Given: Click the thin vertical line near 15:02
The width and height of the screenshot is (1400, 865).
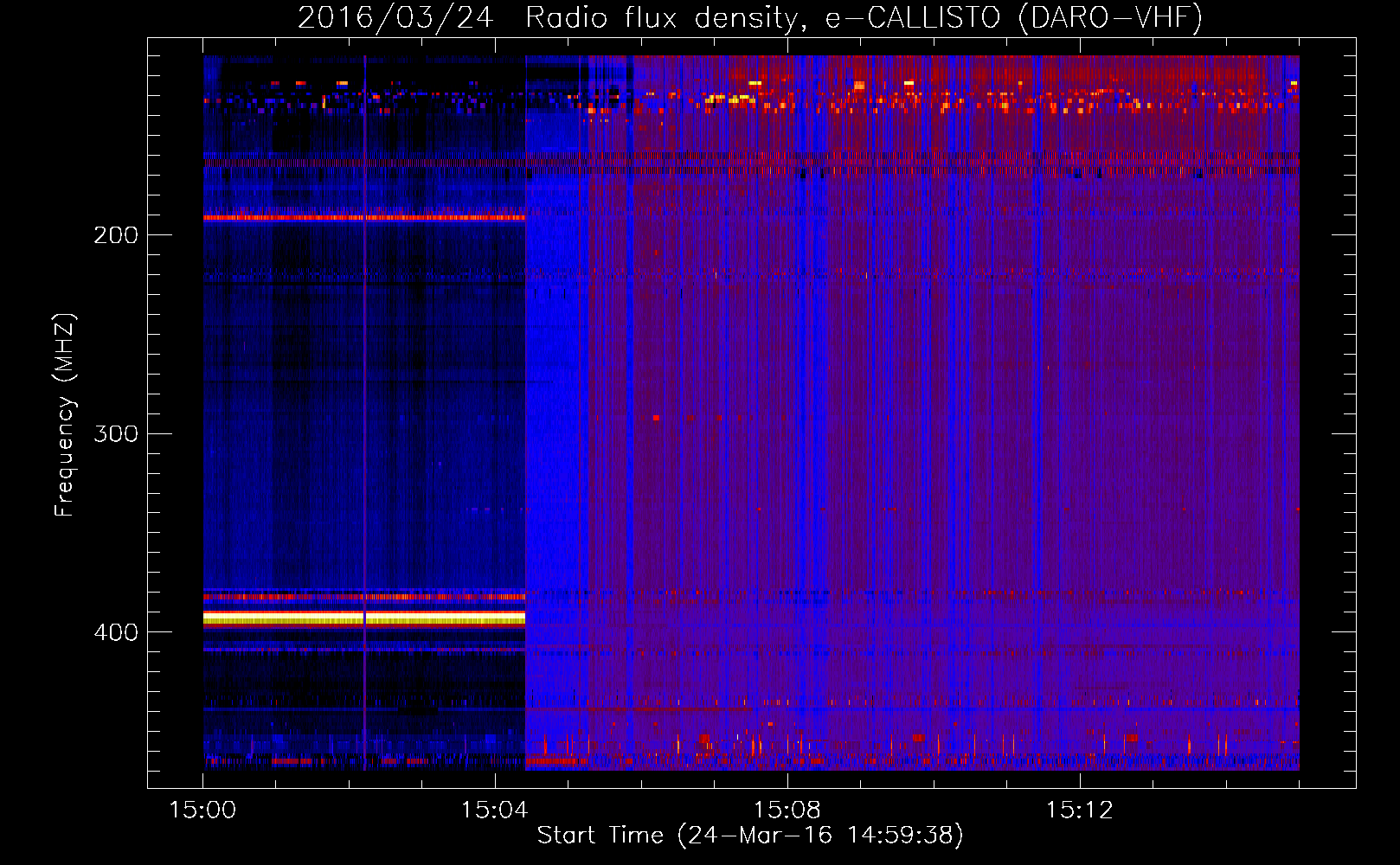Looking at the screenshot, I should click(x=364, y=413).
